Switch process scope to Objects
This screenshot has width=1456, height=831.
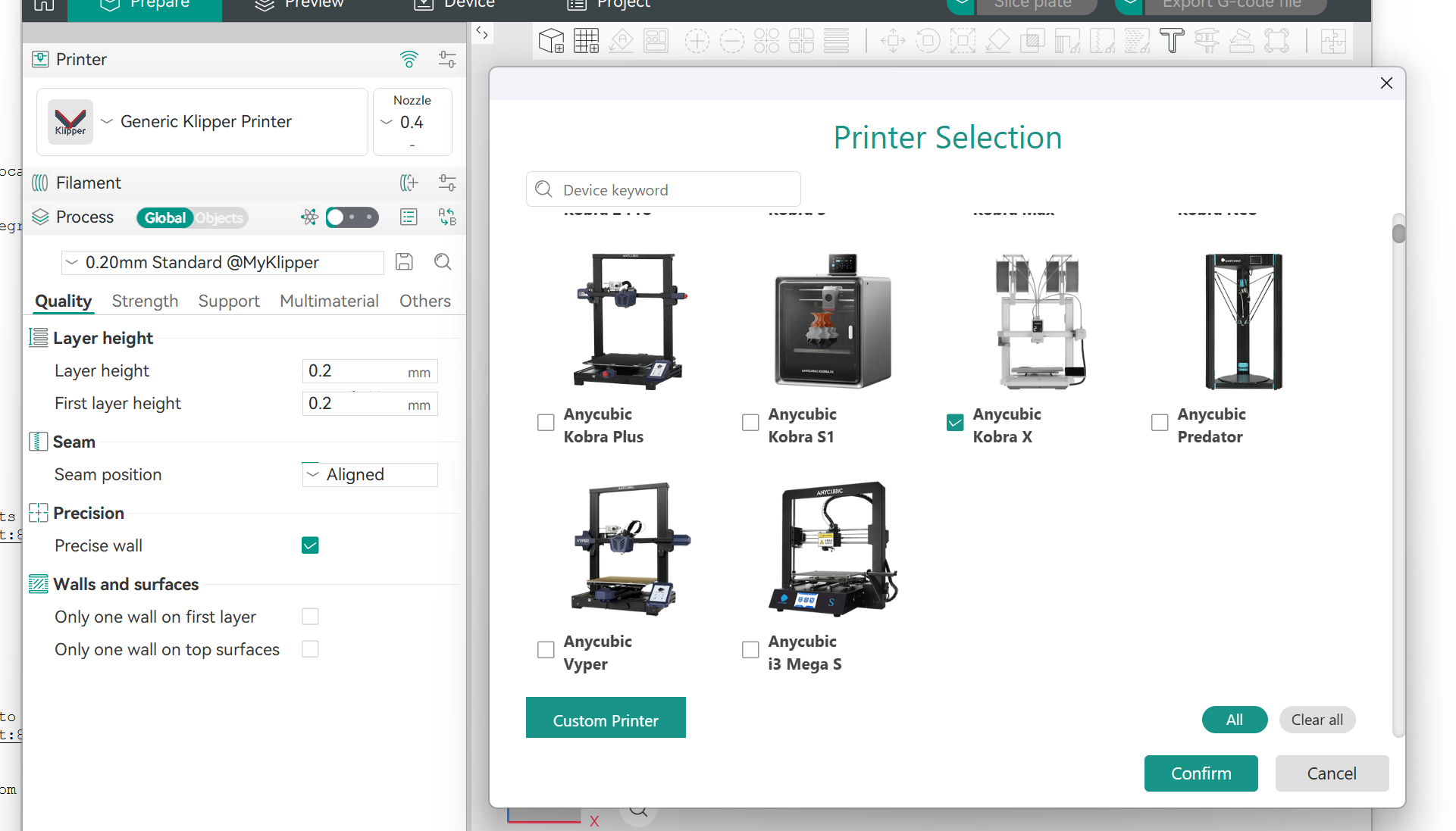click(x=220, y=218)
